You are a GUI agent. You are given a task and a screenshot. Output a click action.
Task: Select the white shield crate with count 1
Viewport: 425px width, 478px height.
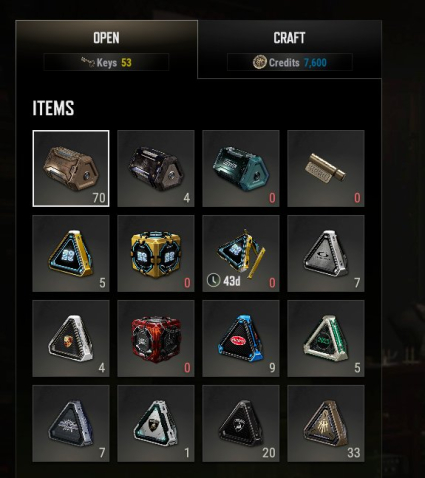pos(156,423)
